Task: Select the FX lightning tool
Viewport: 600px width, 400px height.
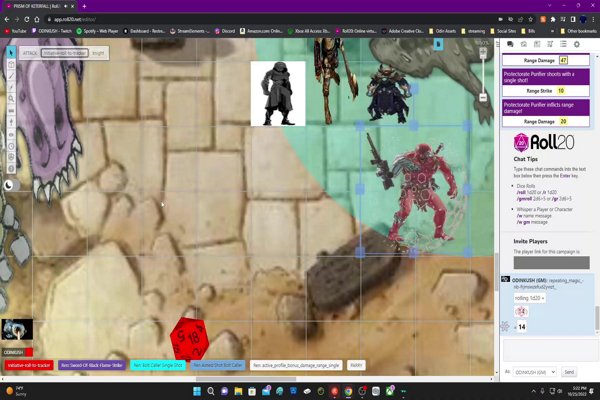Action: 11,87
